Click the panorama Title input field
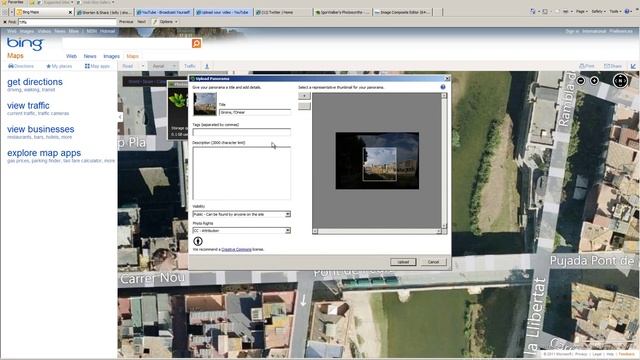Screen dimensions: 640x360 pyautogui.click(x=255, y=112)
